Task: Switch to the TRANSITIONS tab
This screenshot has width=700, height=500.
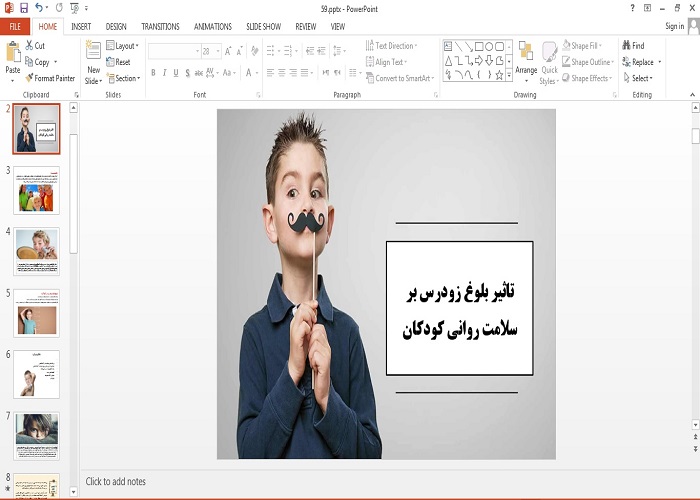Action: tap(160, 27)
